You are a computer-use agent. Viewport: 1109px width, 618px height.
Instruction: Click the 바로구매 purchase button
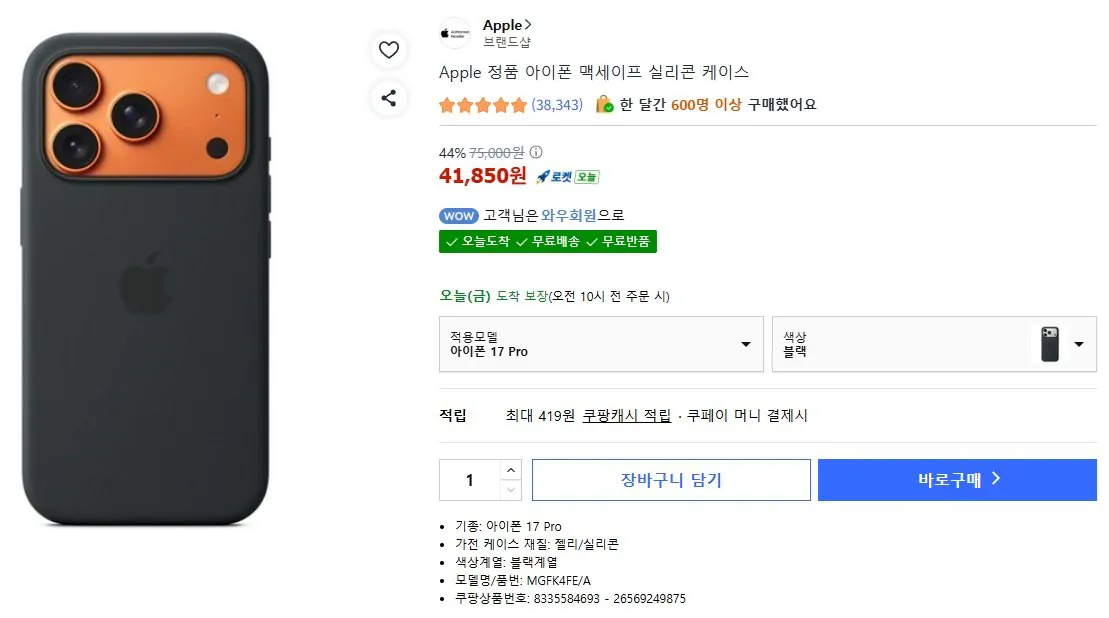coord(956,479)
